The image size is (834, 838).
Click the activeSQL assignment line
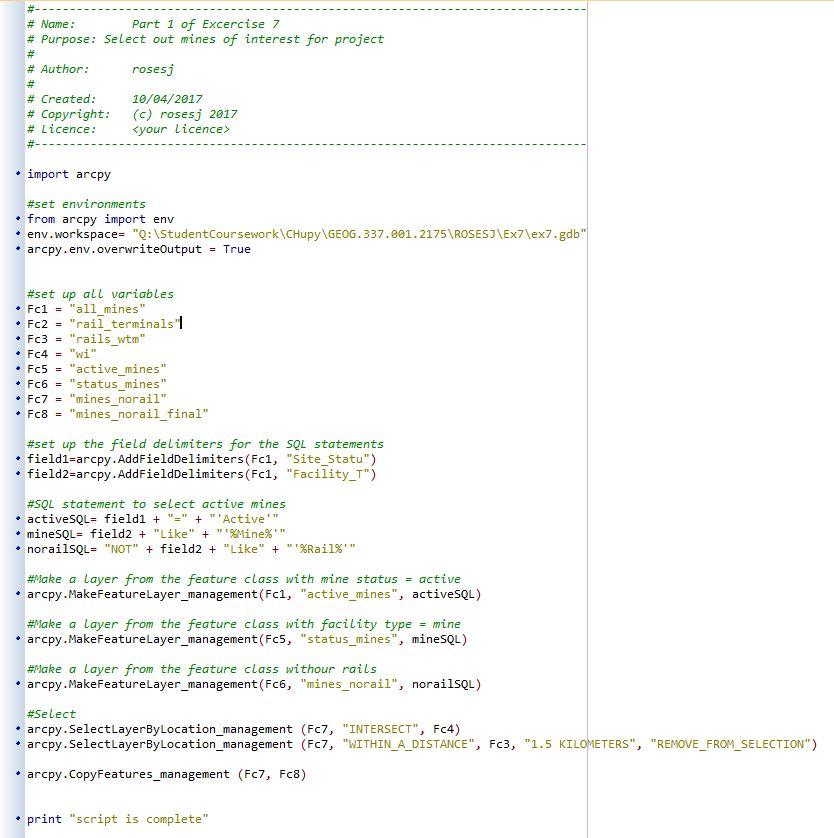click(x=153, y=519)
